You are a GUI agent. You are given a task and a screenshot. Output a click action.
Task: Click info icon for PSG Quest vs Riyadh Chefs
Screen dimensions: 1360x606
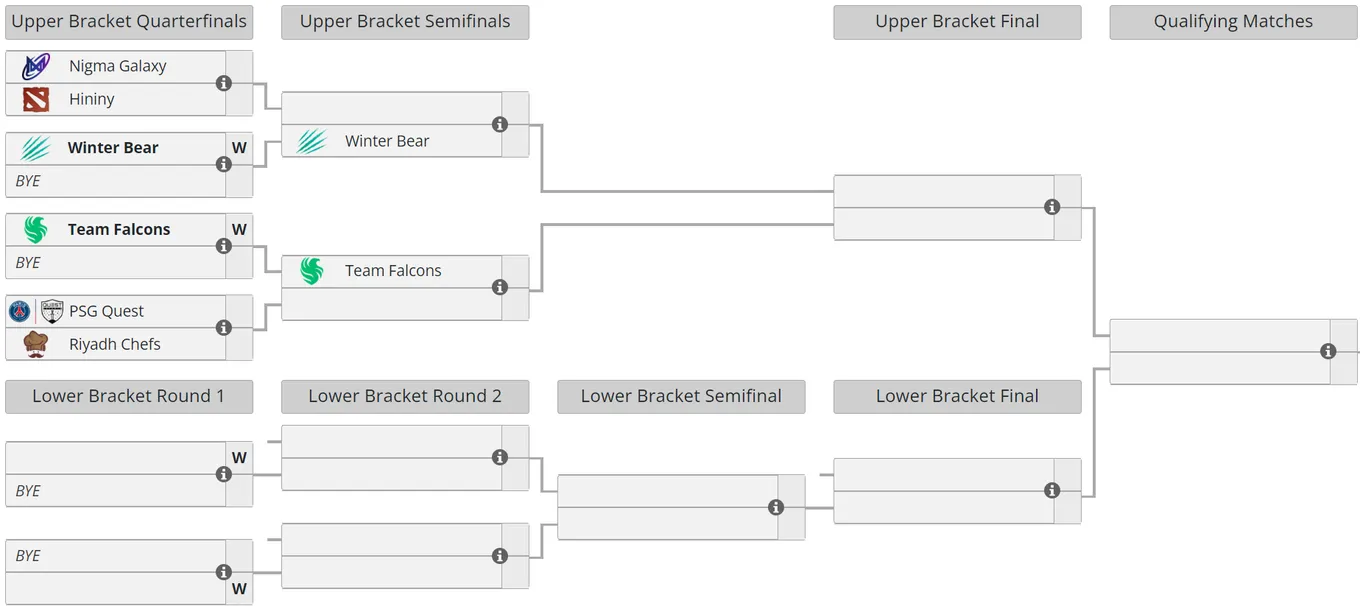click(x=224, y=328)
